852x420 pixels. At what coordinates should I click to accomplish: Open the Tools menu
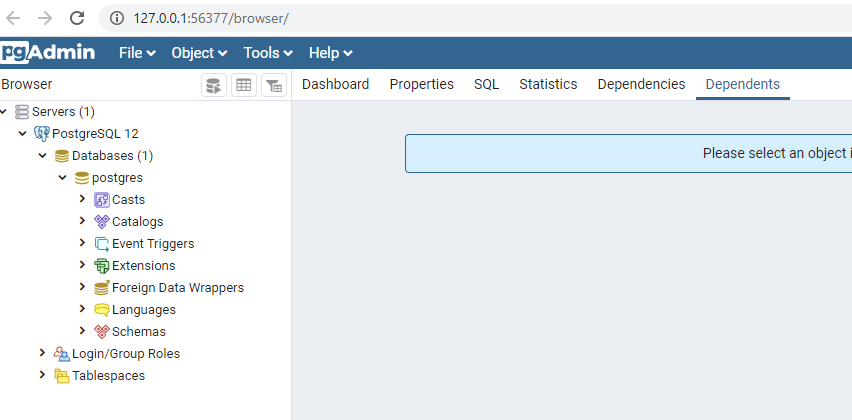coord(268,53)
